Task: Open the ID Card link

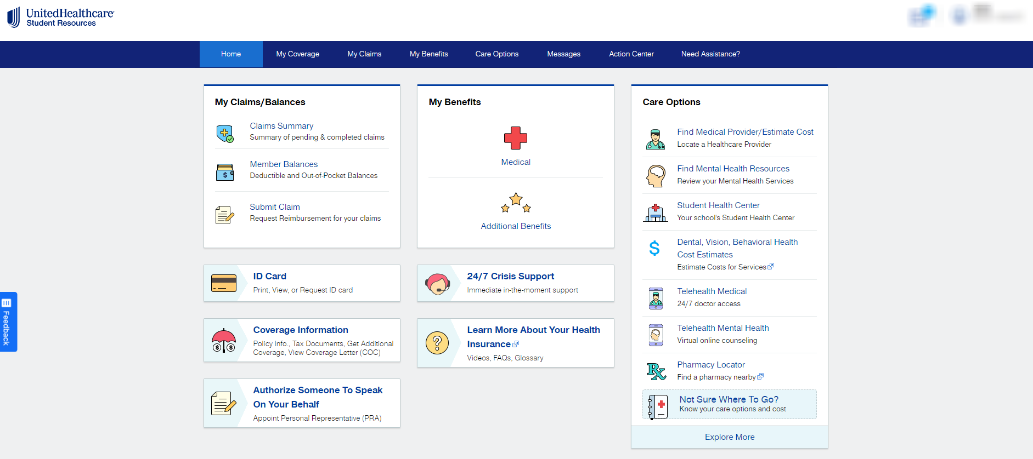Action: (270, 277)
